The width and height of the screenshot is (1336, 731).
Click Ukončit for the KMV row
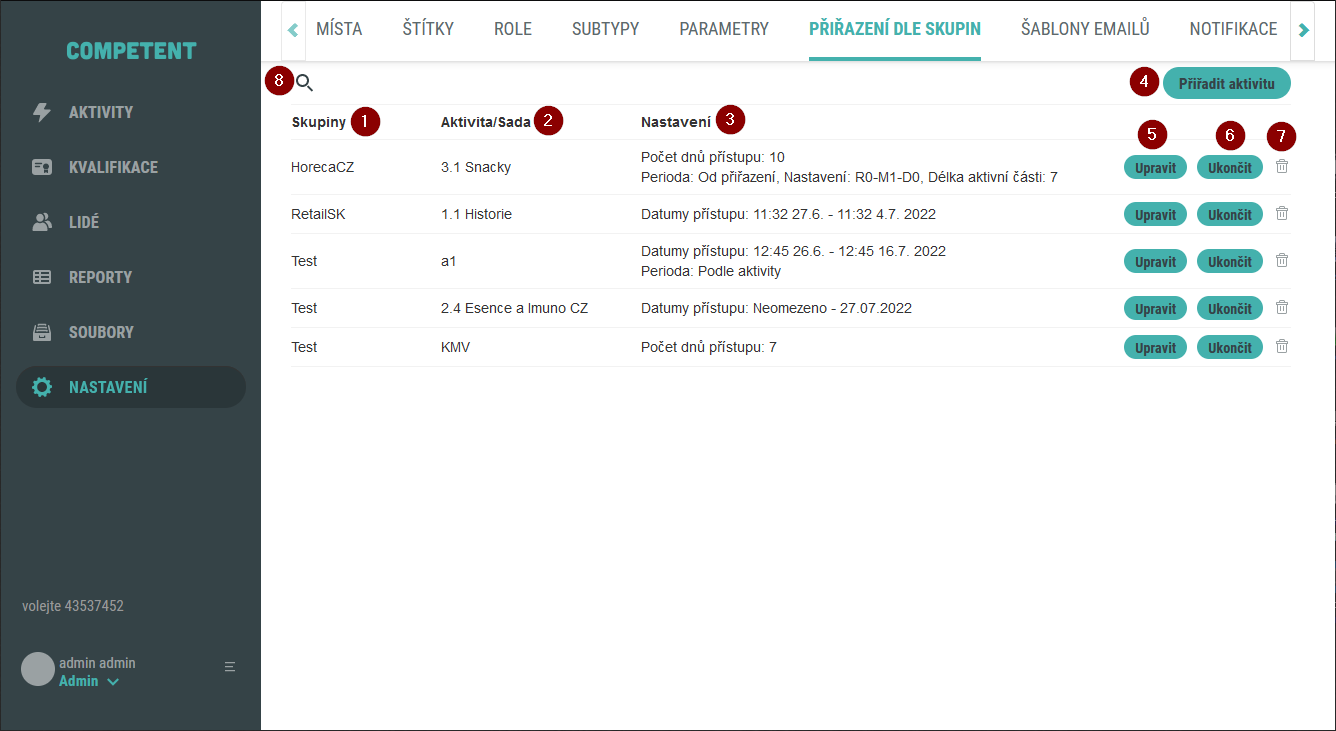(x=1230, y=347)
